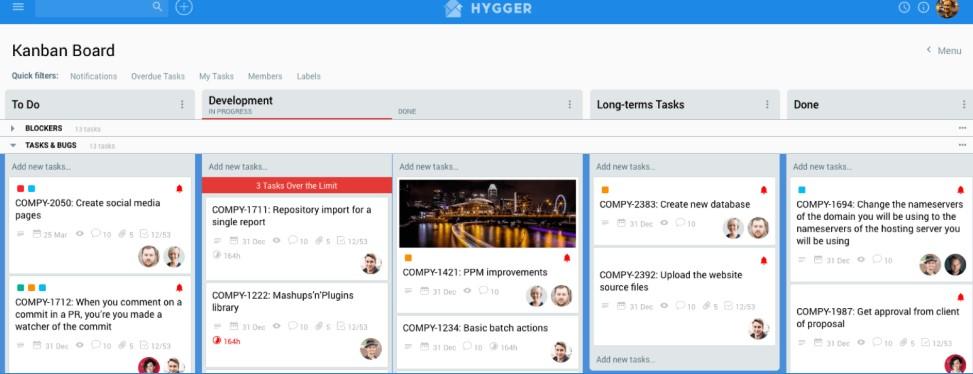The height and width of the screenshot is (374, 973).
Task: Click Add new tasks in Long-terms Tasks
Action: coord(626,167)
